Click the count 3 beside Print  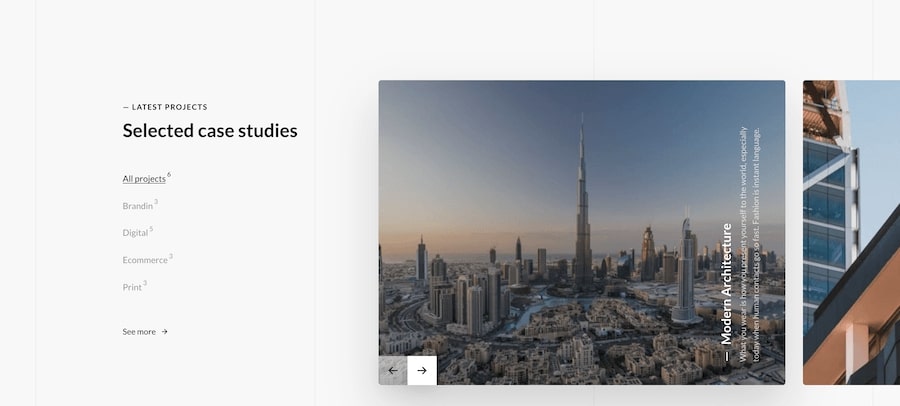click(145, 283)
